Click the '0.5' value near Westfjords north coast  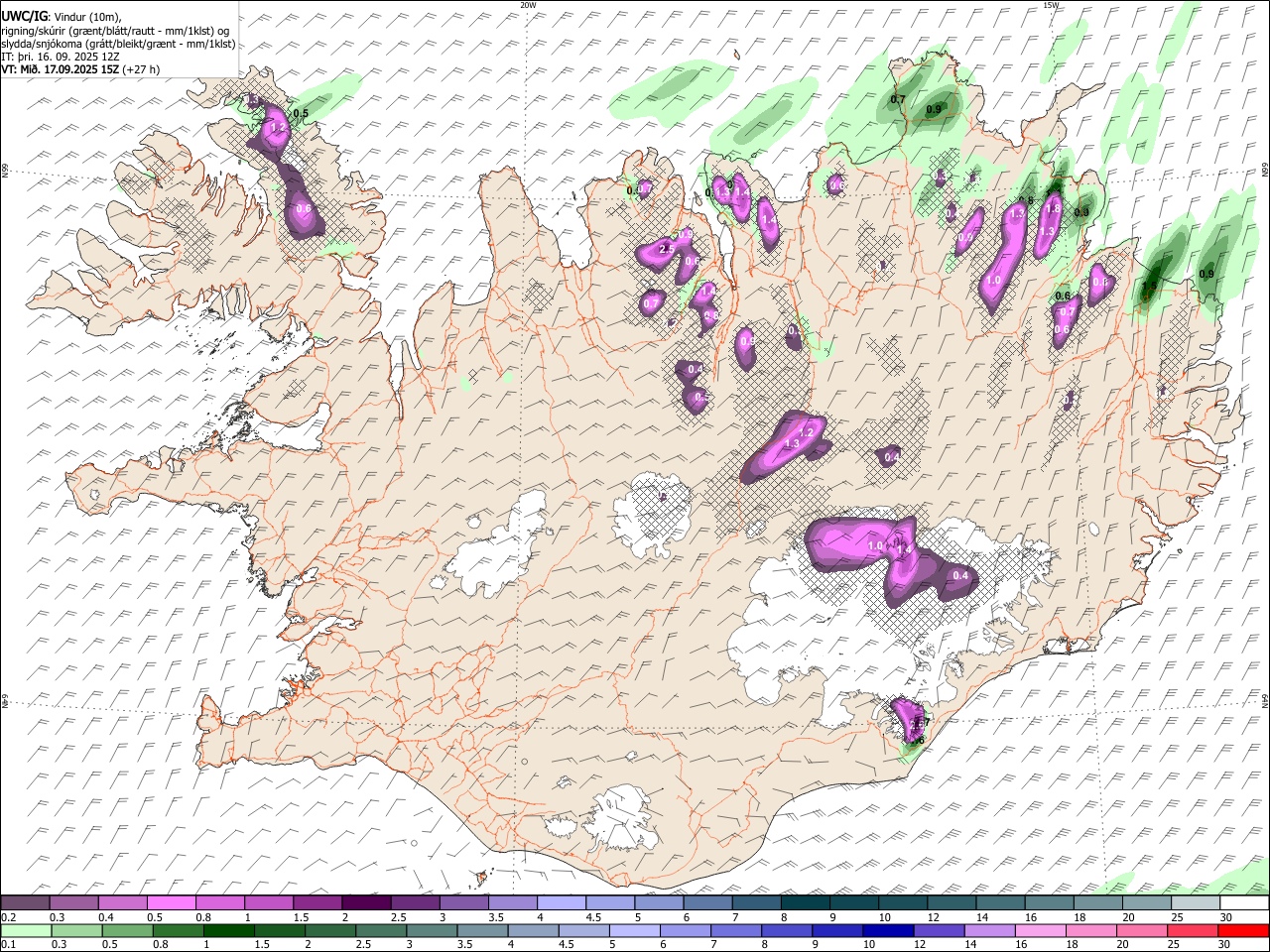(302, 114)
